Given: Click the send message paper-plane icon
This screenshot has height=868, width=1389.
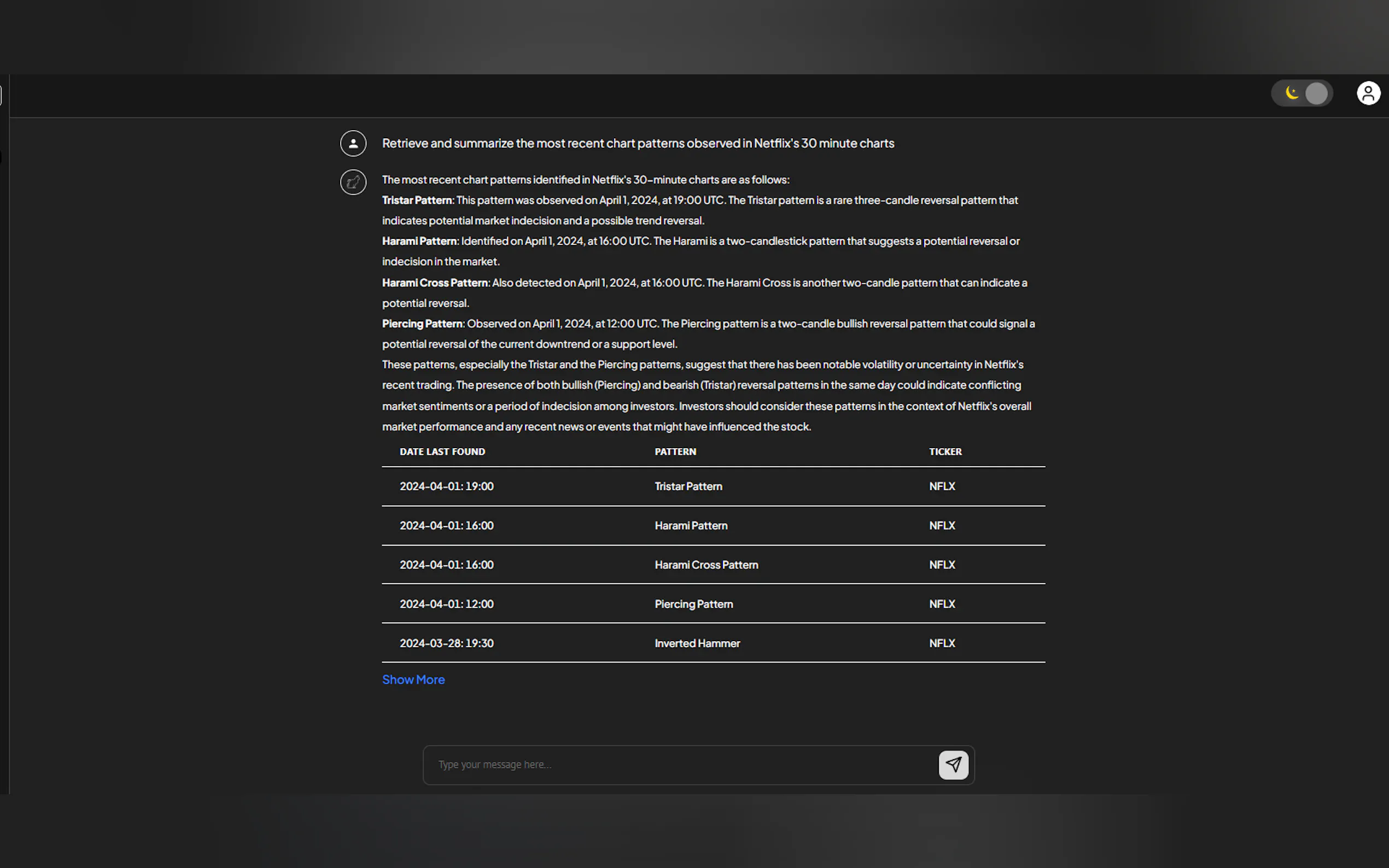Looking at the screenshot, I should (953, 765).
